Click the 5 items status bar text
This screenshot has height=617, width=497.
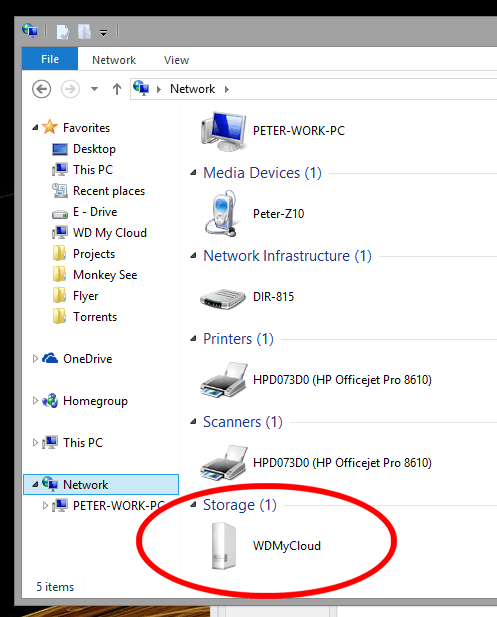coord(55,587)
